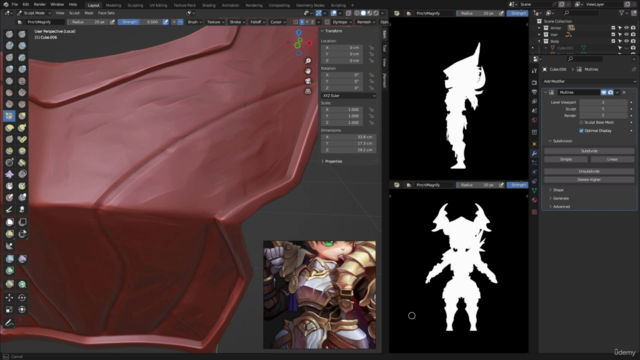This screenshot has height=360, width=640.
Task: Open the Modifiers wrench tab
Action: tap(534, 153)
